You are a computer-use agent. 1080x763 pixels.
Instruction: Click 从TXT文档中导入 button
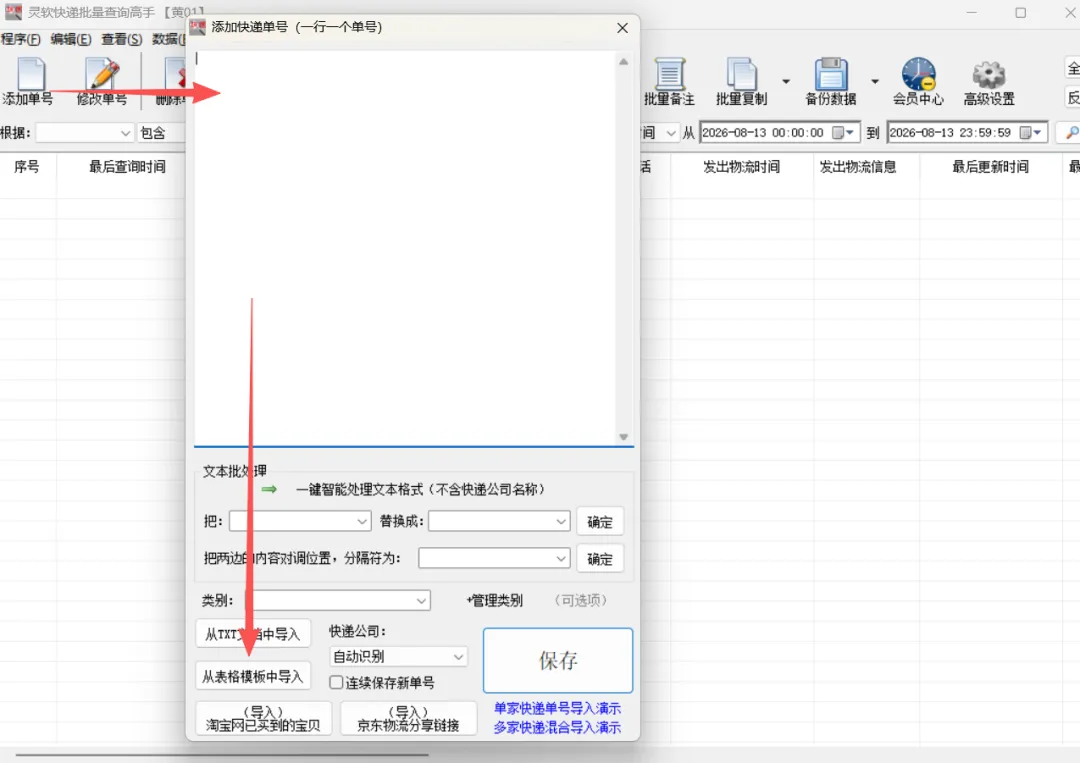point(253,634)
